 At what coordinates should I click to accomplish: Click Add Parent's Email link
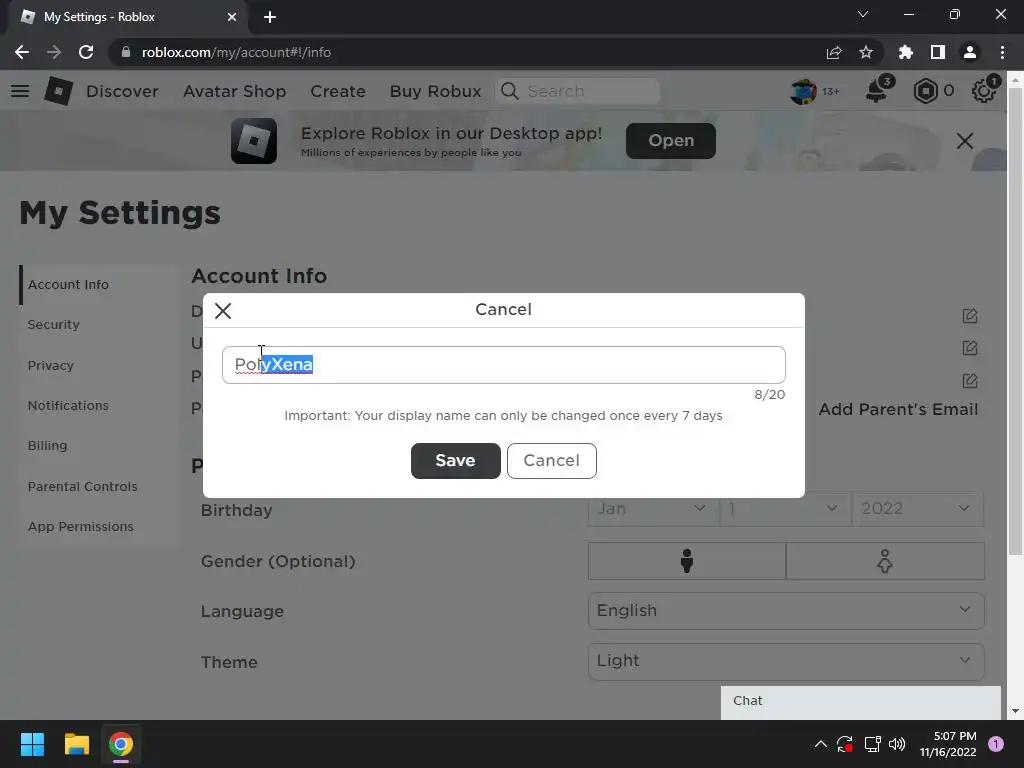pos(899,409)
